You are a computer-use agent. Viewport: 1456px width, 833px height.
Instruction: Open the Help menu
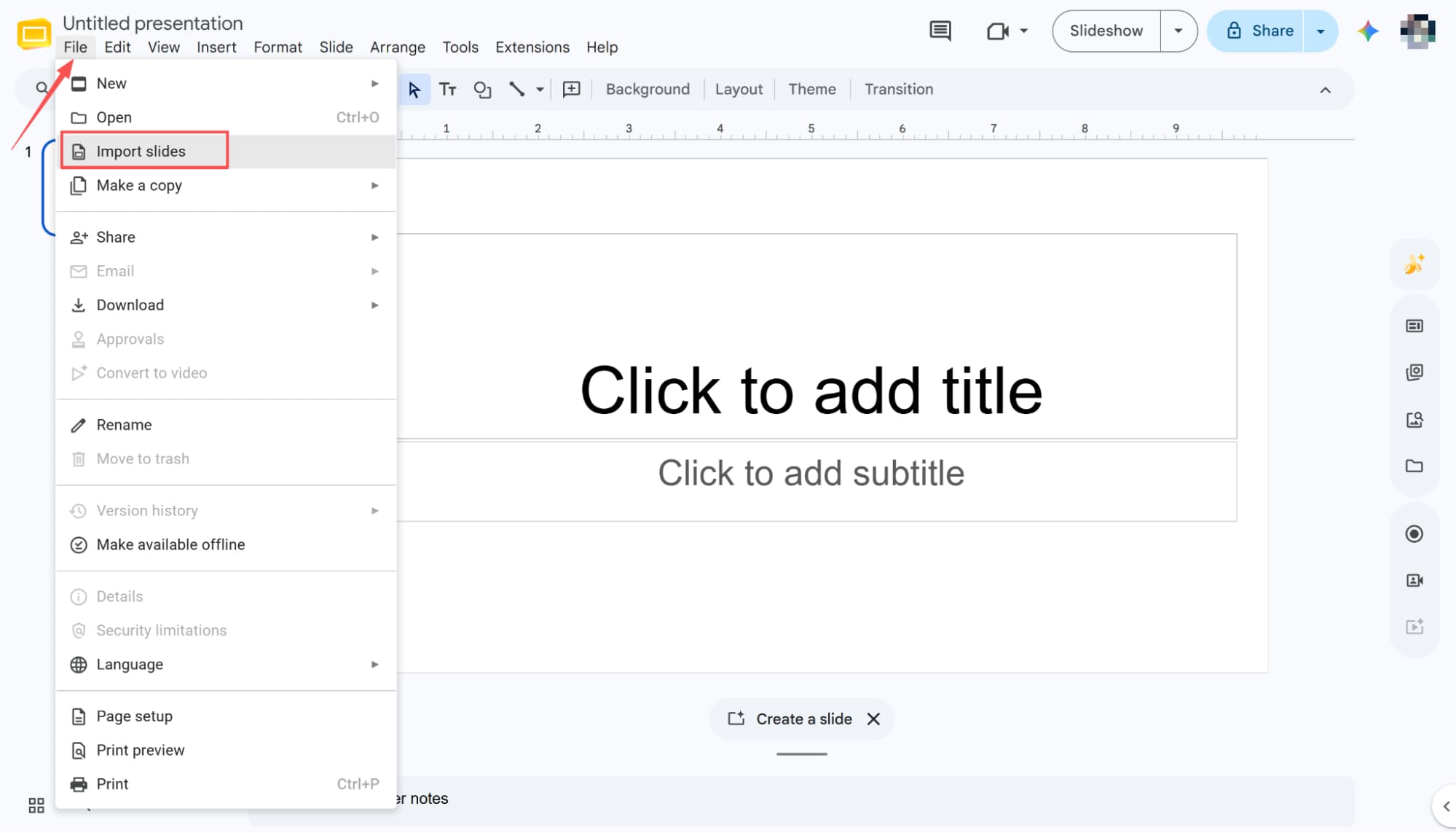click(x=602, y=47)
